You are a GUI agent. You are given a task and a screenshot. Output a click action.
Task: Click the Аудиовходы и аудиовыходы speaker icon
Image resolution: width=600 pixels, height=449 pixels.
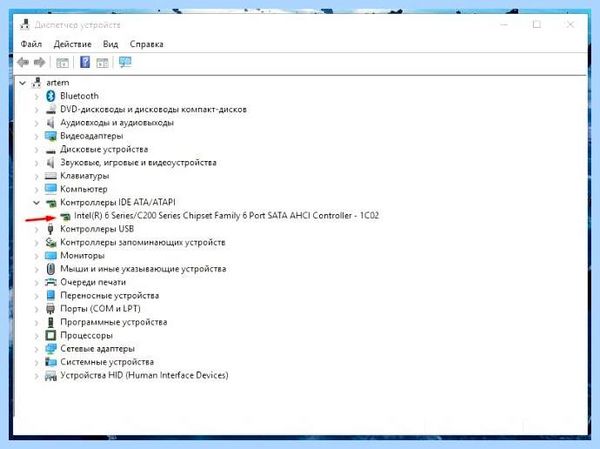pos(50,122)
